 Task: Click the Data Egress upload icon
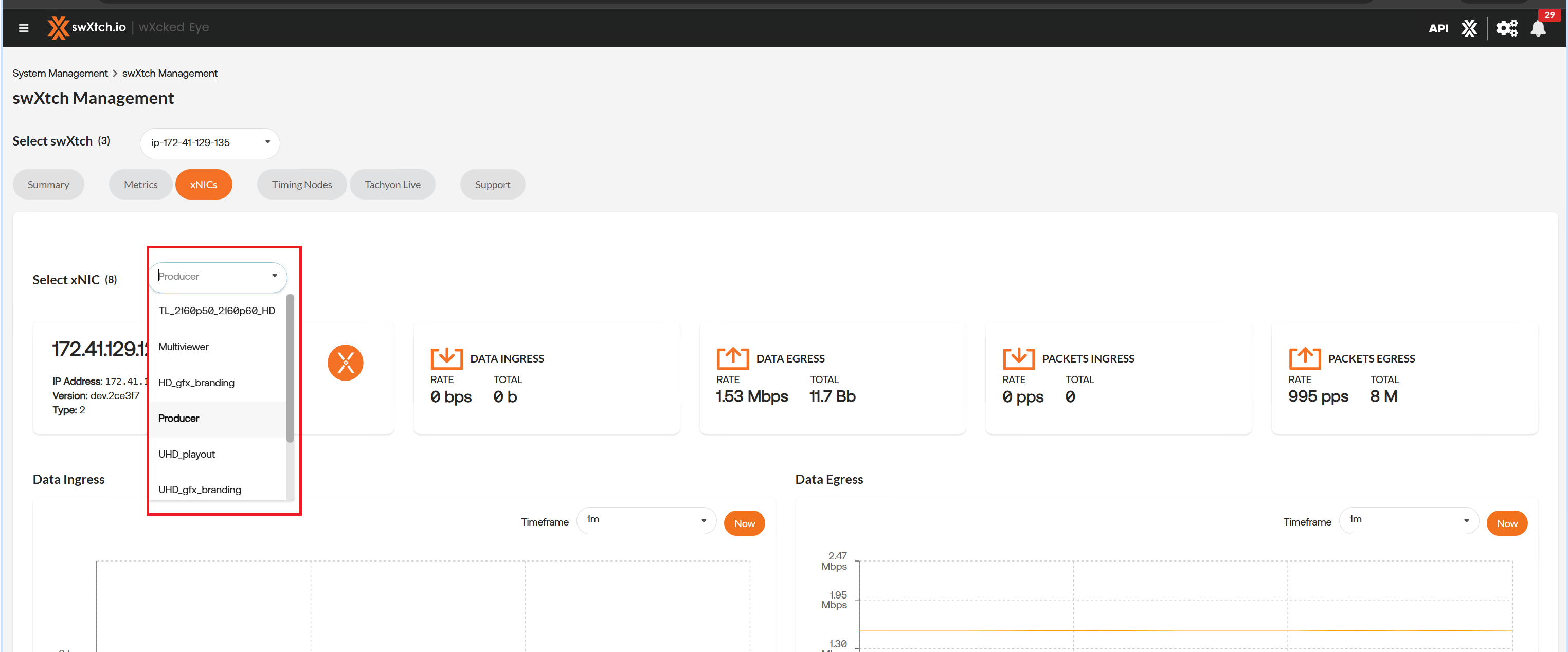pyautogui.click(x=732, y=358)
